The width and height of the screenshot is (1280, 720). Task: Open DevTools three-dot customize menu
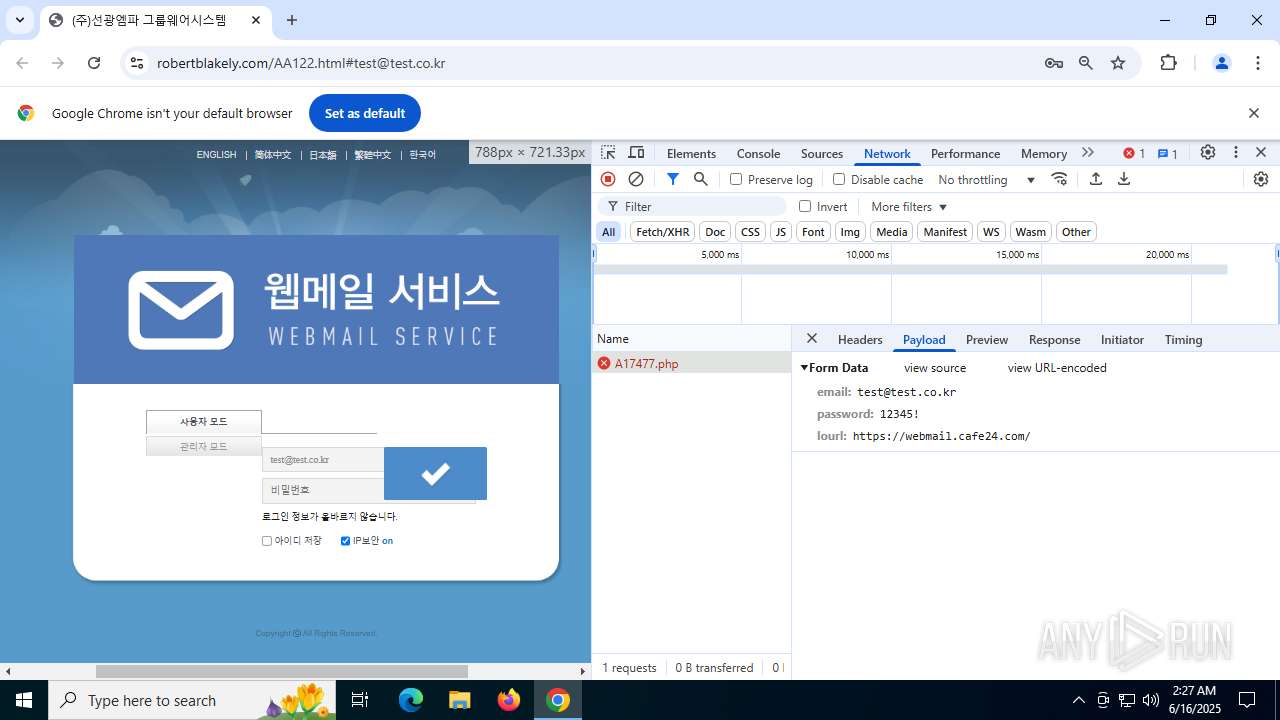1236,153
